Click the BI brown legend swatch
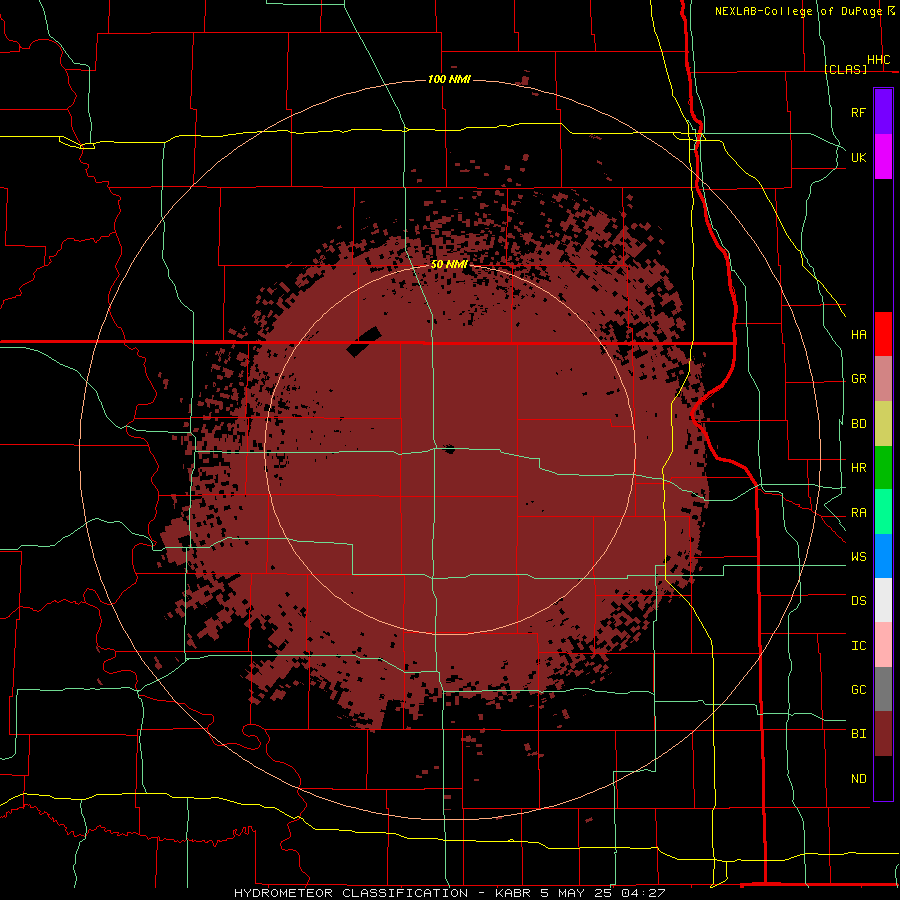 click(883, 734)
